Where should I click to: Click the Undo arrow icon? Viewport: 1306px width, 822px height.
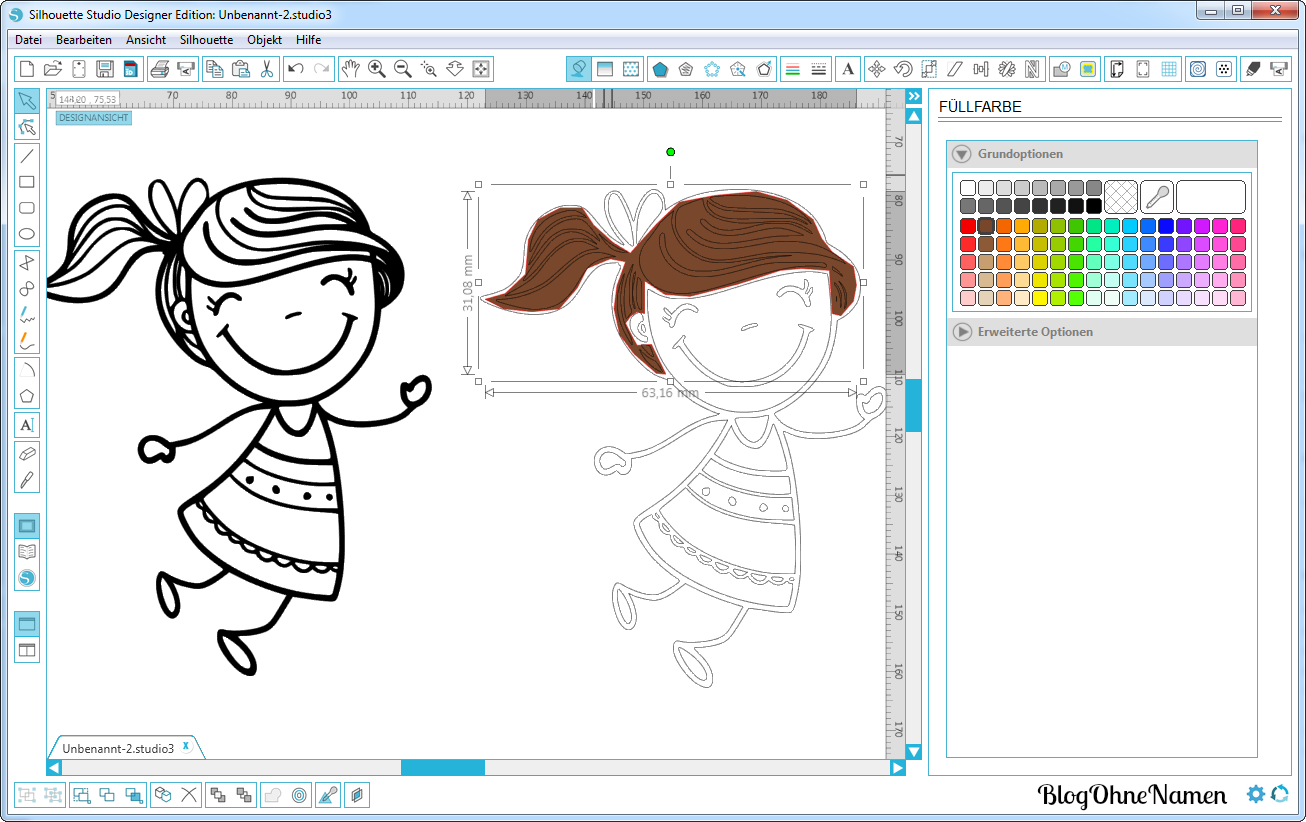[295, 69]
